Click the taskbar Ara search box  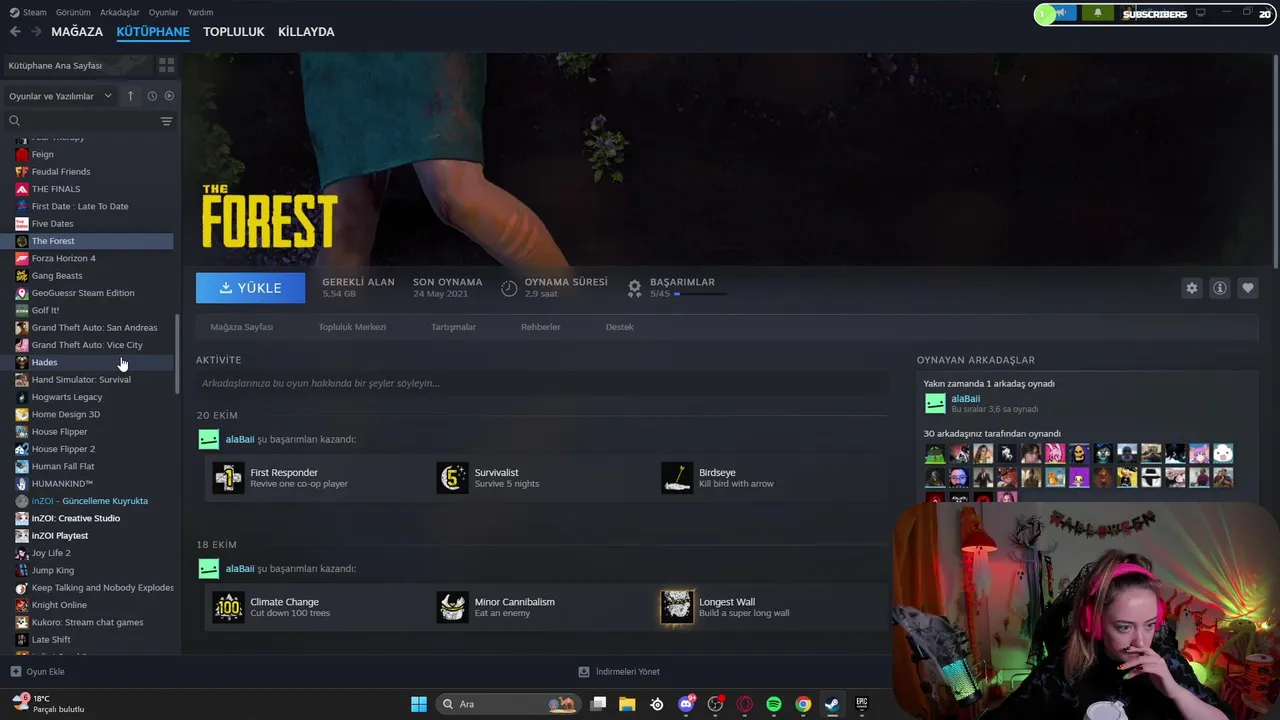tap(508, 704)
